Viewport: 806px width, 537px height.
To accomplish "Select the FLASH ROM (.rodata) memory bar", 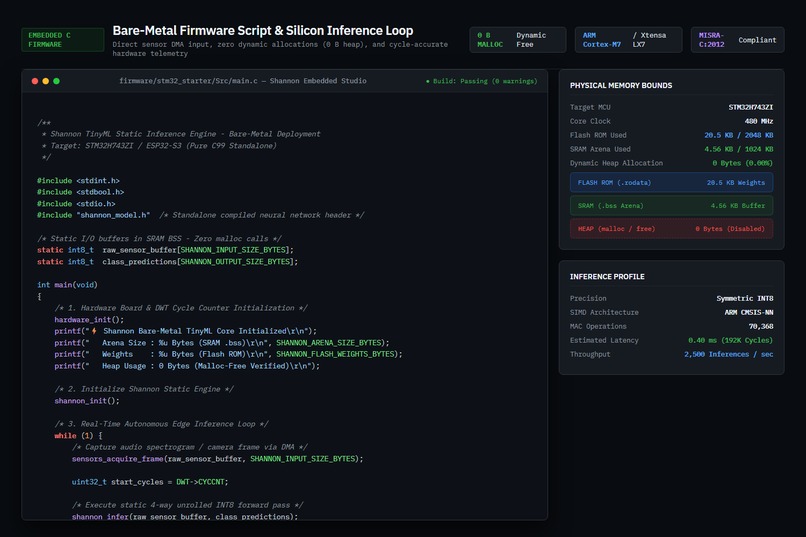I will click(x=671, y=182).
